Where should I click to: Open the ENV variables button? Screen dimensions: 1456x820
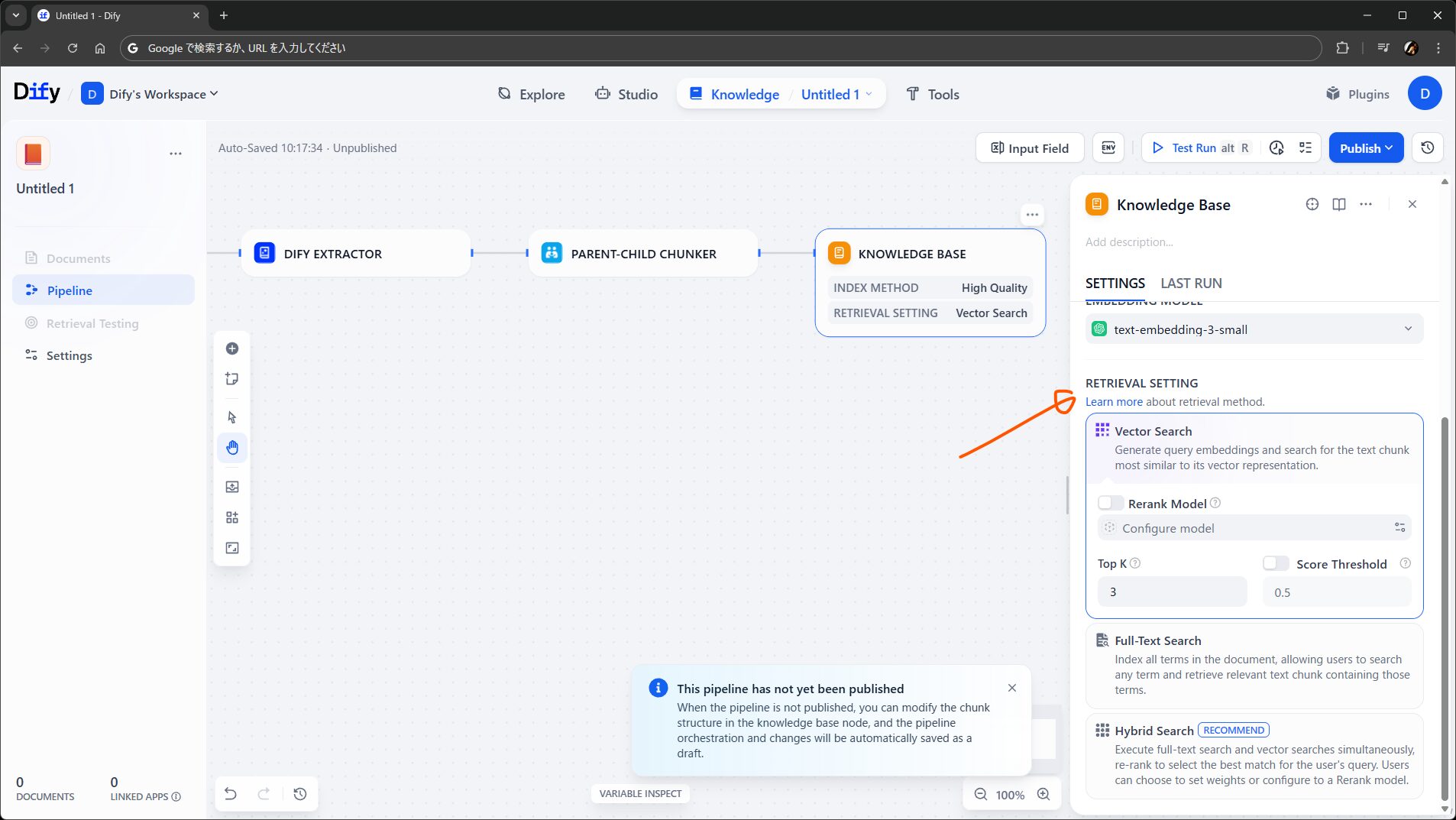[x=1108, y=148]
